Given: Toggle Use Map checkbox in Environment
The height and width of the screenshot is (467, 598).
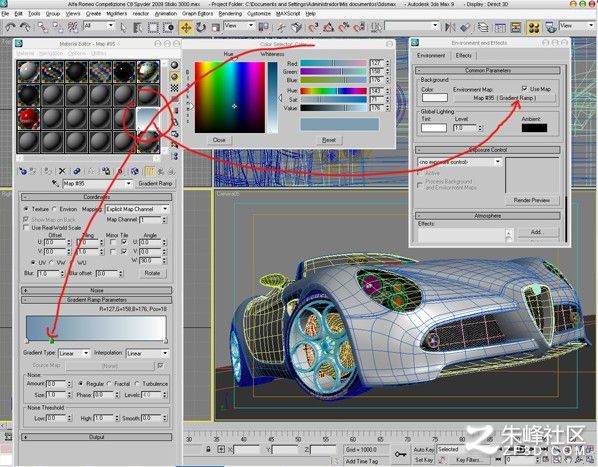Looking at the screenshot, I should 524,88.
